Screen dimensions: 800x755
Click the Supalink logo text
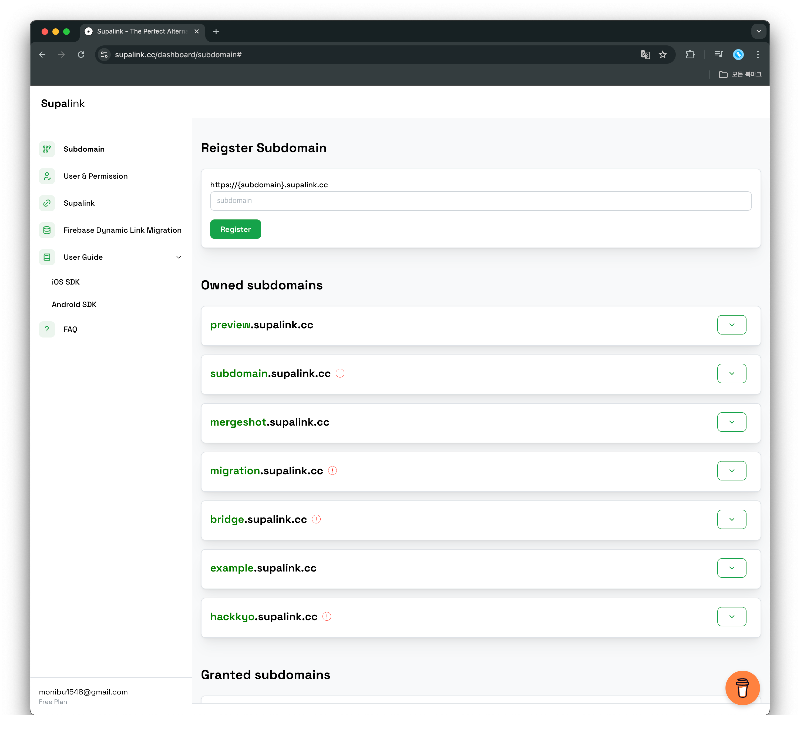coord(63,104)
